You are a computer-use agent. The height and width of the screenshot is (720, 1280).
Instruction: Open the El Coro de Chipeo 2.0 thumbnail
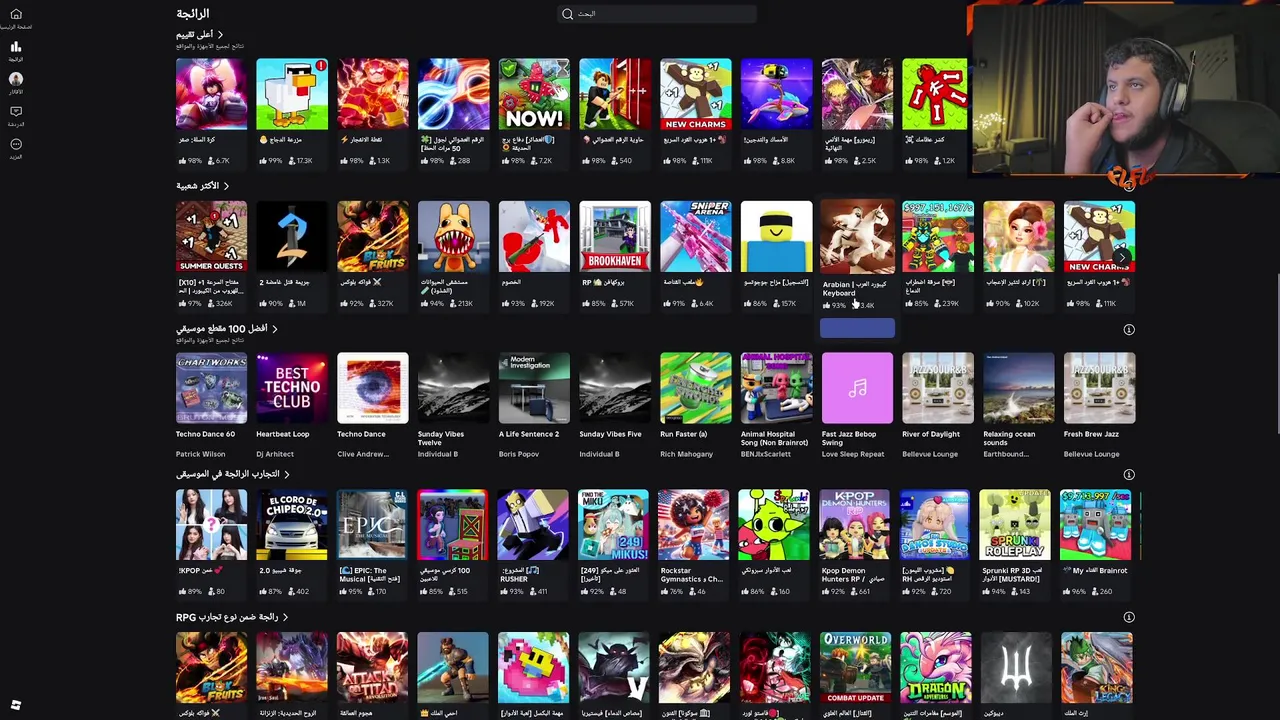[292, 525]
